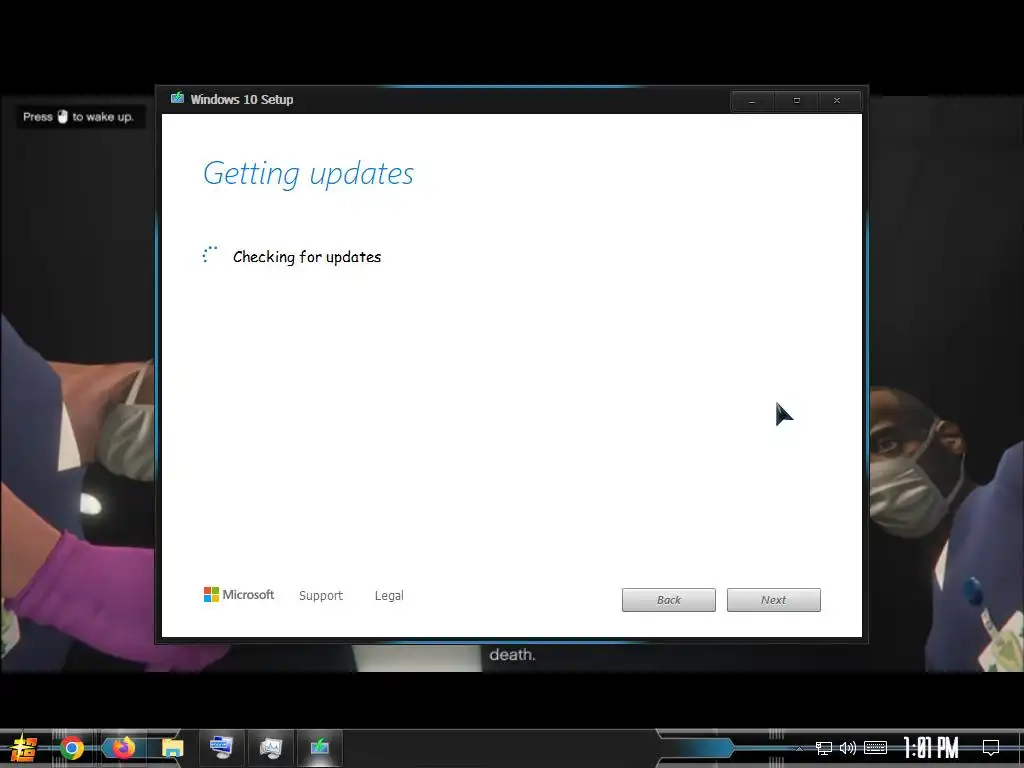Image resolution: width=1024 pixels, height=768 pixels.
Task: Open the custom Start button on the taskbar
Action: [x=24, y=748]
